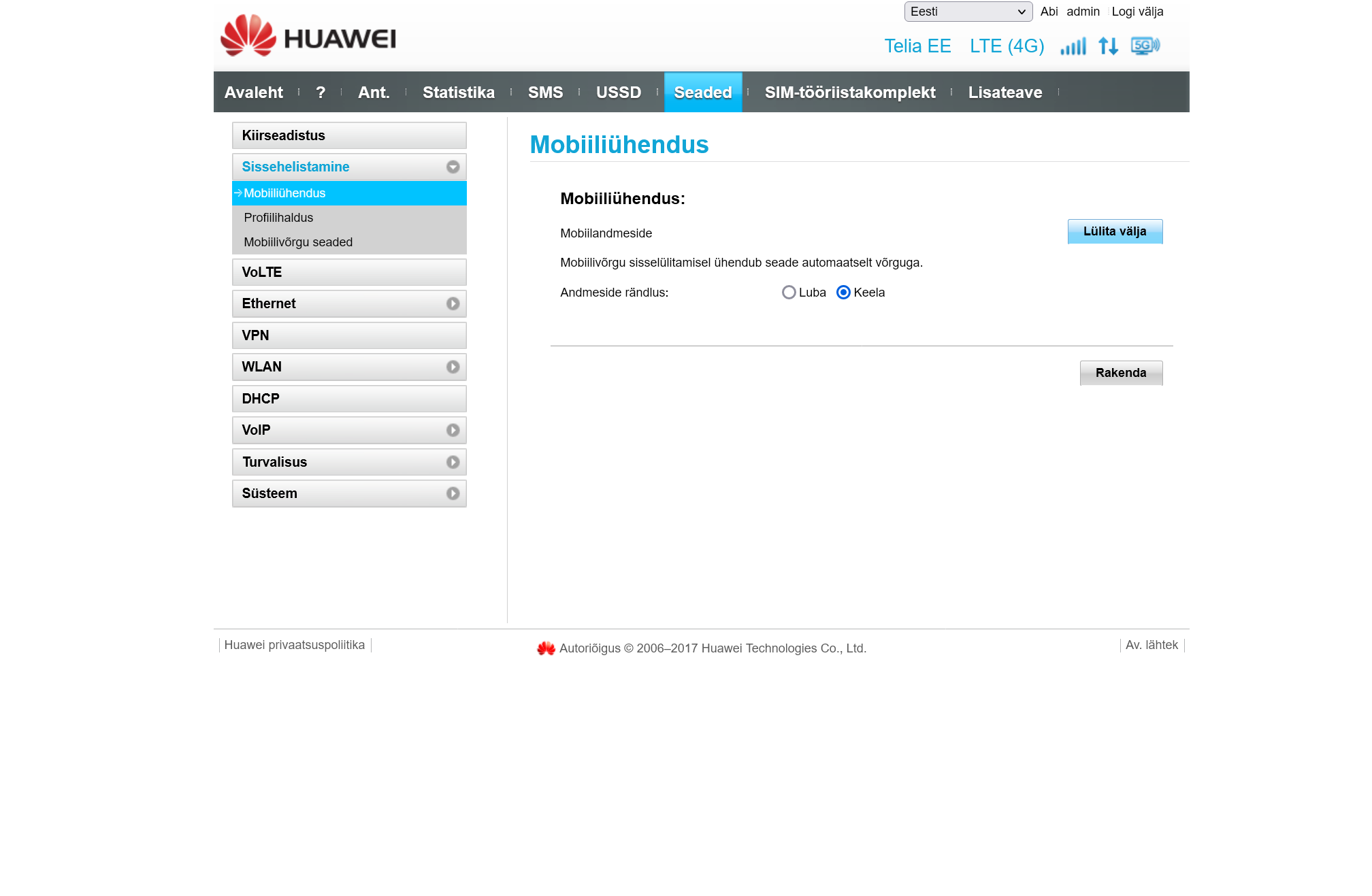Click the Autoriõigus copyright text
1372x896 pixels.
(713, 648)
